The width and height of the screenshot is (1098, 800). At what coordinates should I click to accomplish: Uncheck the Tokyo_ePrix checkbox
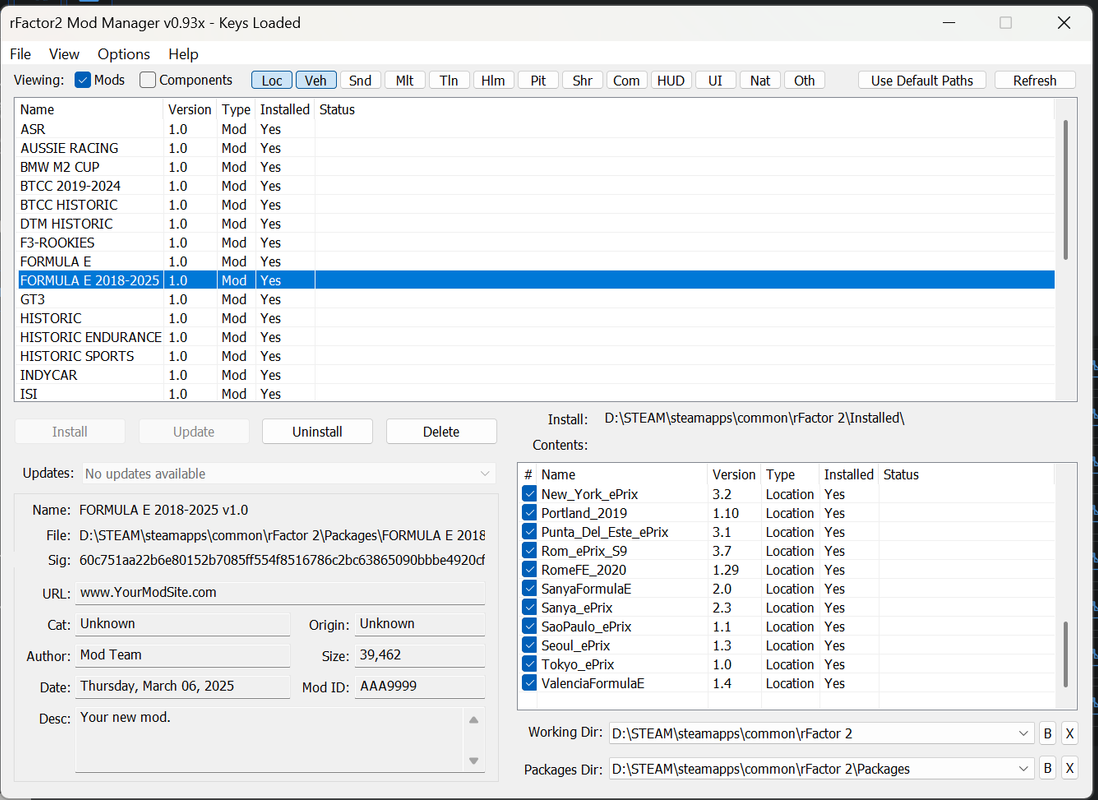tap(529, 664)
